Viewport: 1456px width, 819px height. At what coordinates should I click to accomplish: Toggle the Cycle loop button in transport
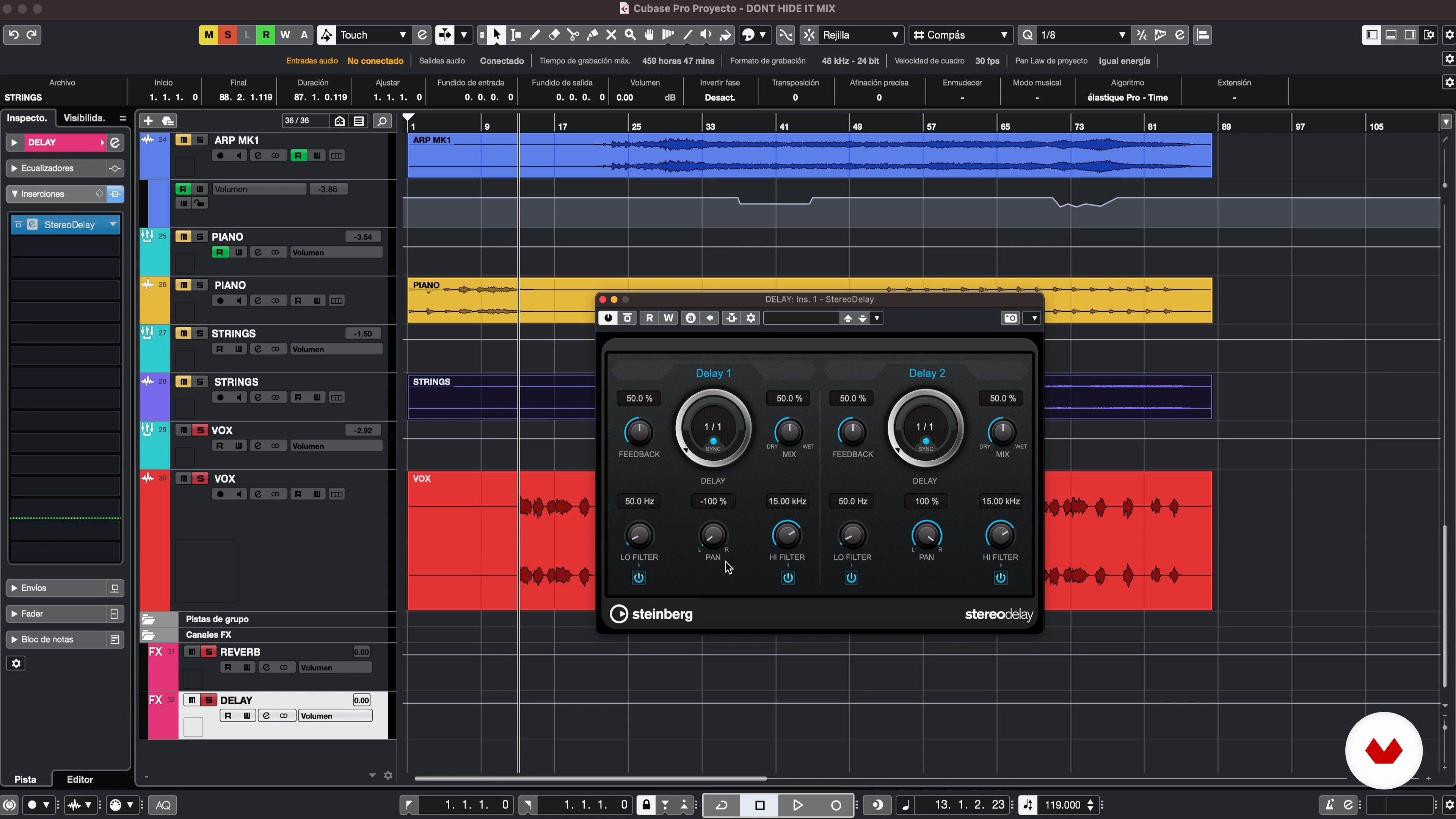click(x=722, y=805)
